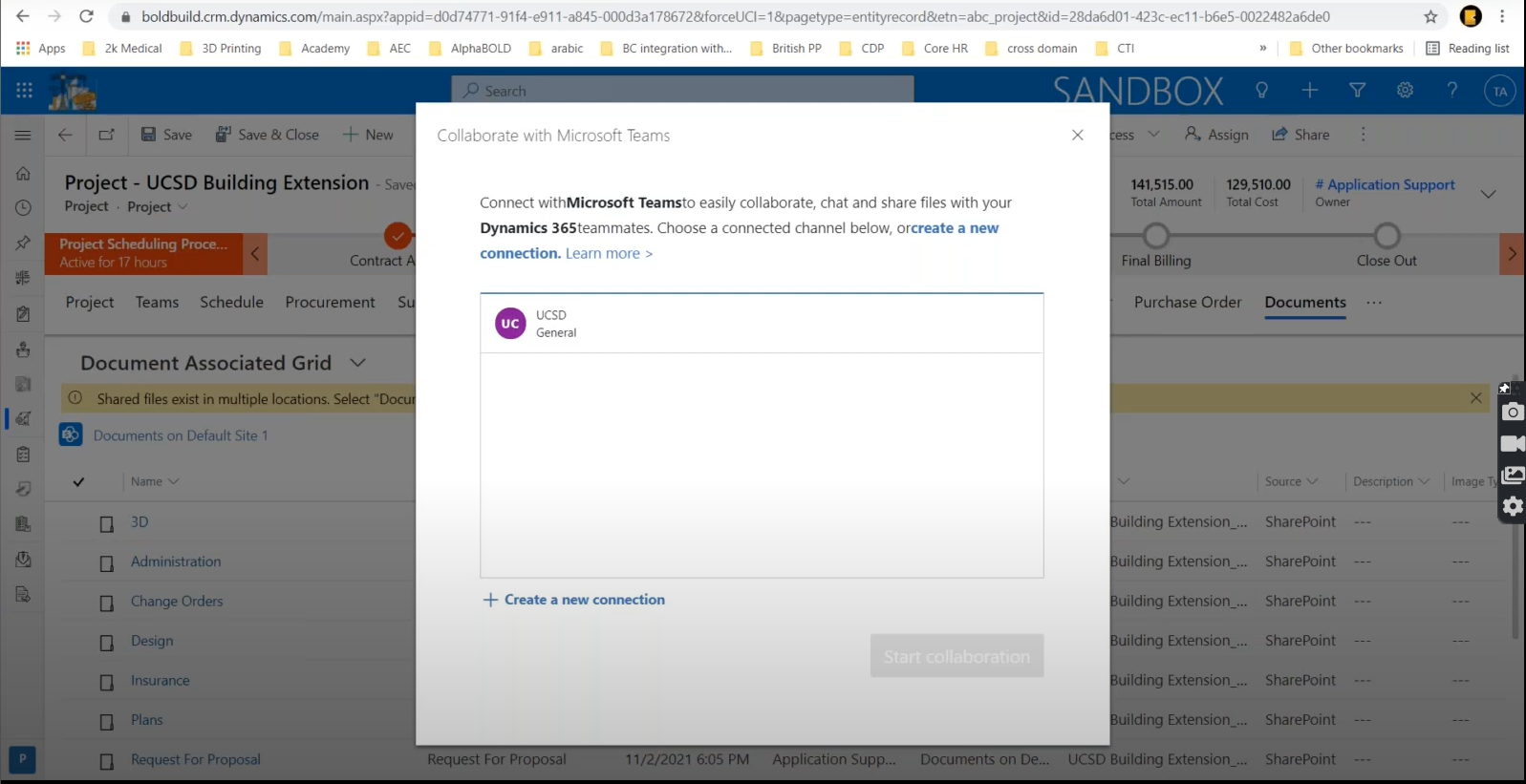Open the Dynamics app launcher waffle icon

click(x=24, y=91)
